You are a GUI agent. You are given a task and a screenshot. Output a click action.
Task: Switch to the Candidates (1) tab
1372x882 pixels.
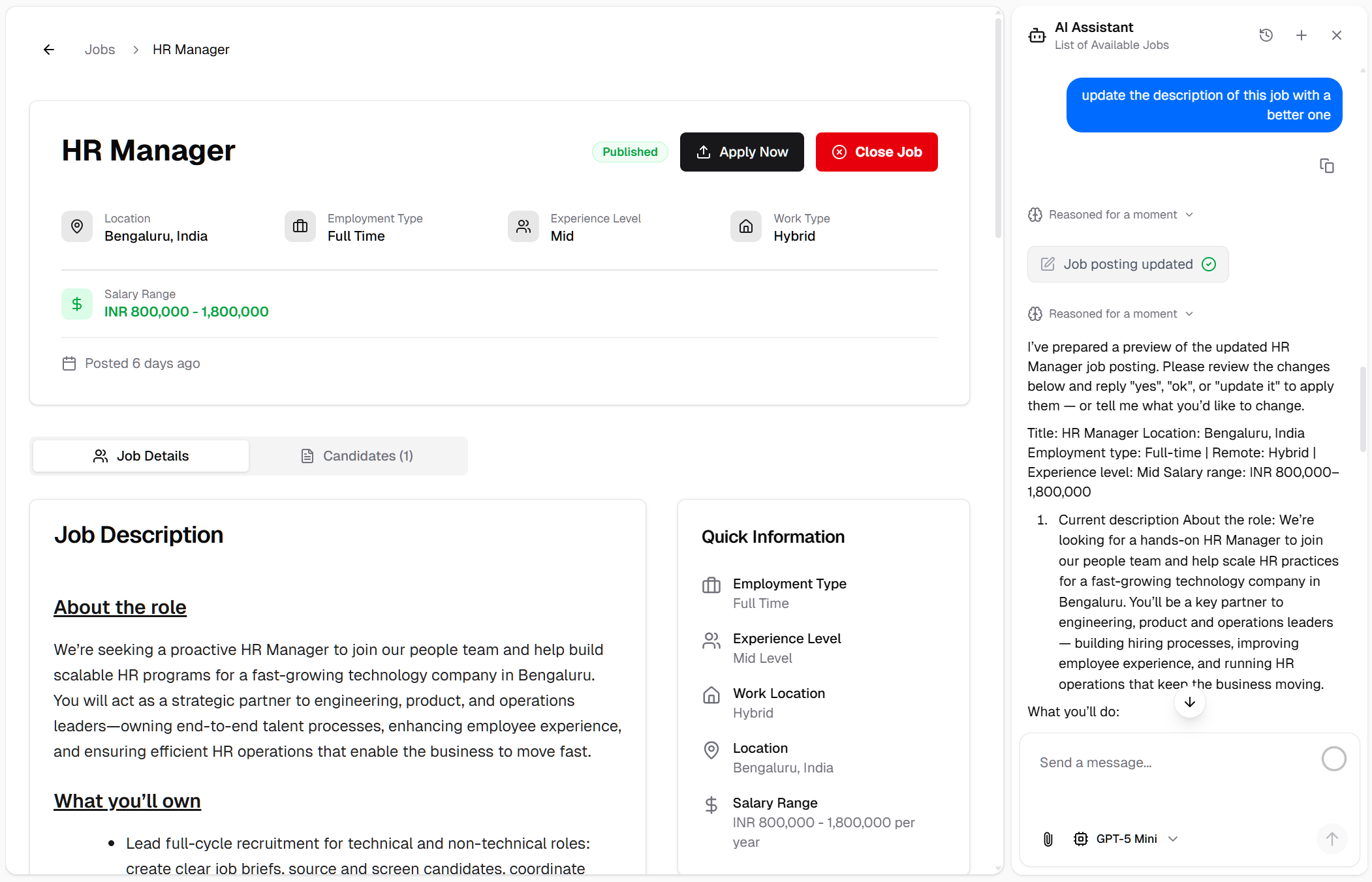pos(358,456)
